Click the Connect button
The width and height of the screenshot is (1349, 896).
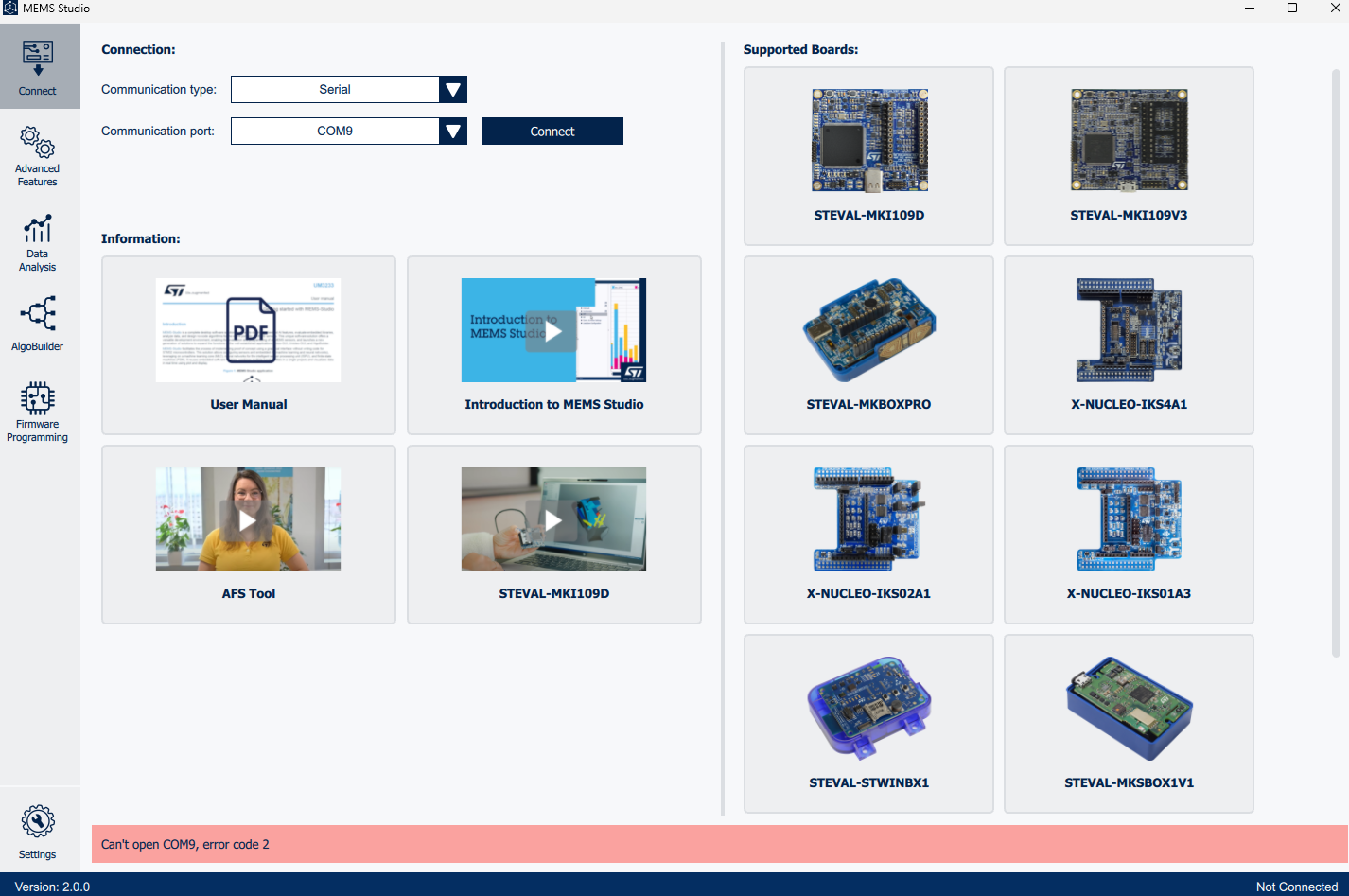pyautogui.click(x=552, y=131)
